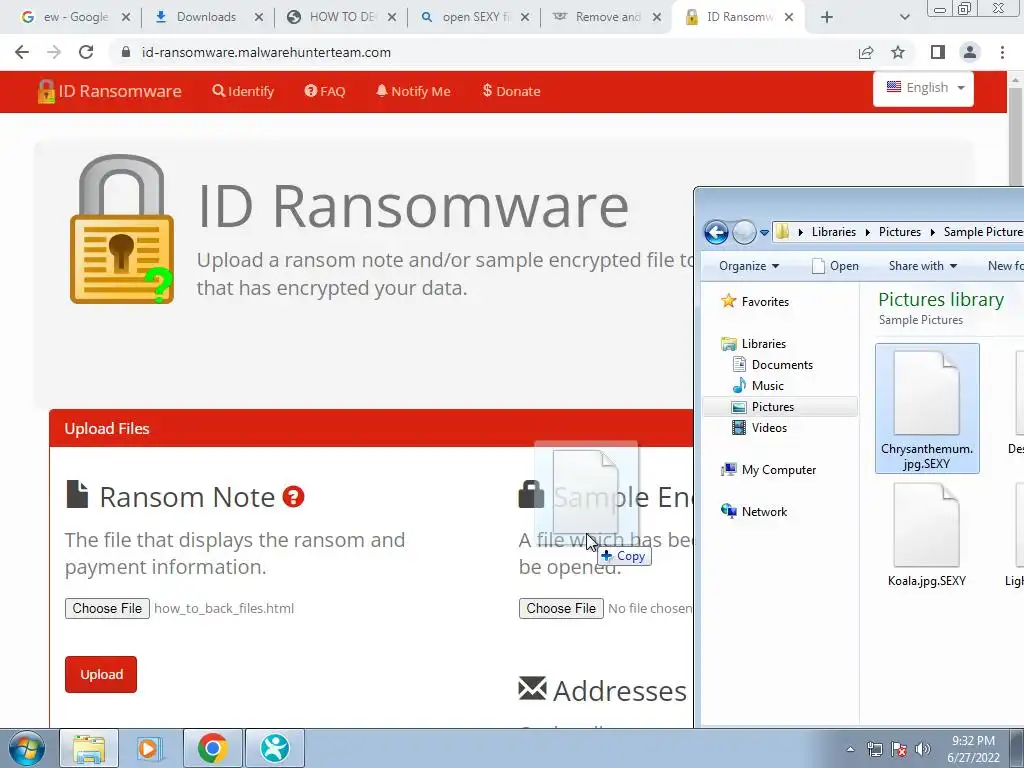Open Chrome three-dot menu
1024x768 pixels.
coord(1002,52)
